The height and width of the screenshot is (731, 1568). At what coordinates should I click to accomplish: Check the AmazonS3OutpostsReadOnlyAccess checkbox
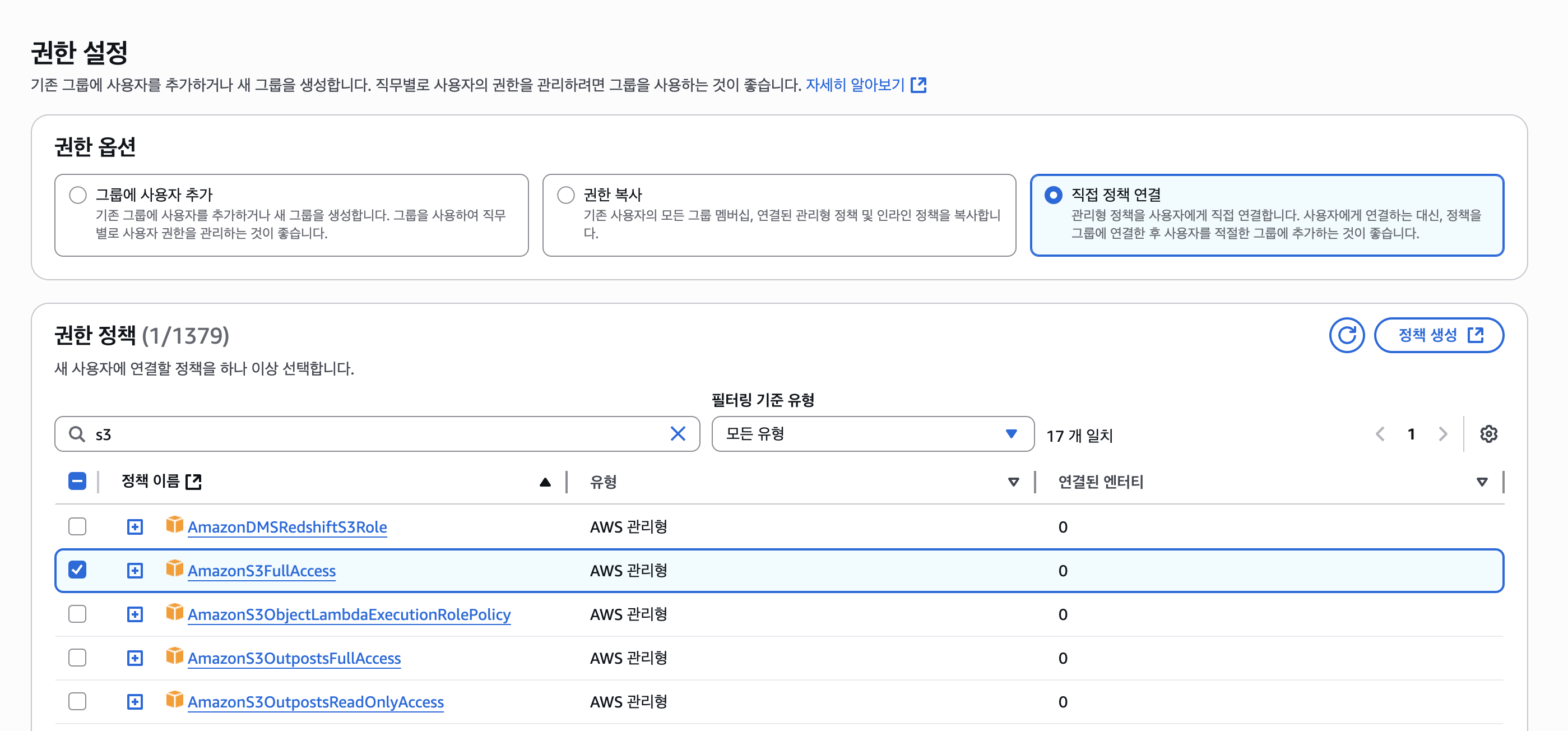tap(77, 701)
